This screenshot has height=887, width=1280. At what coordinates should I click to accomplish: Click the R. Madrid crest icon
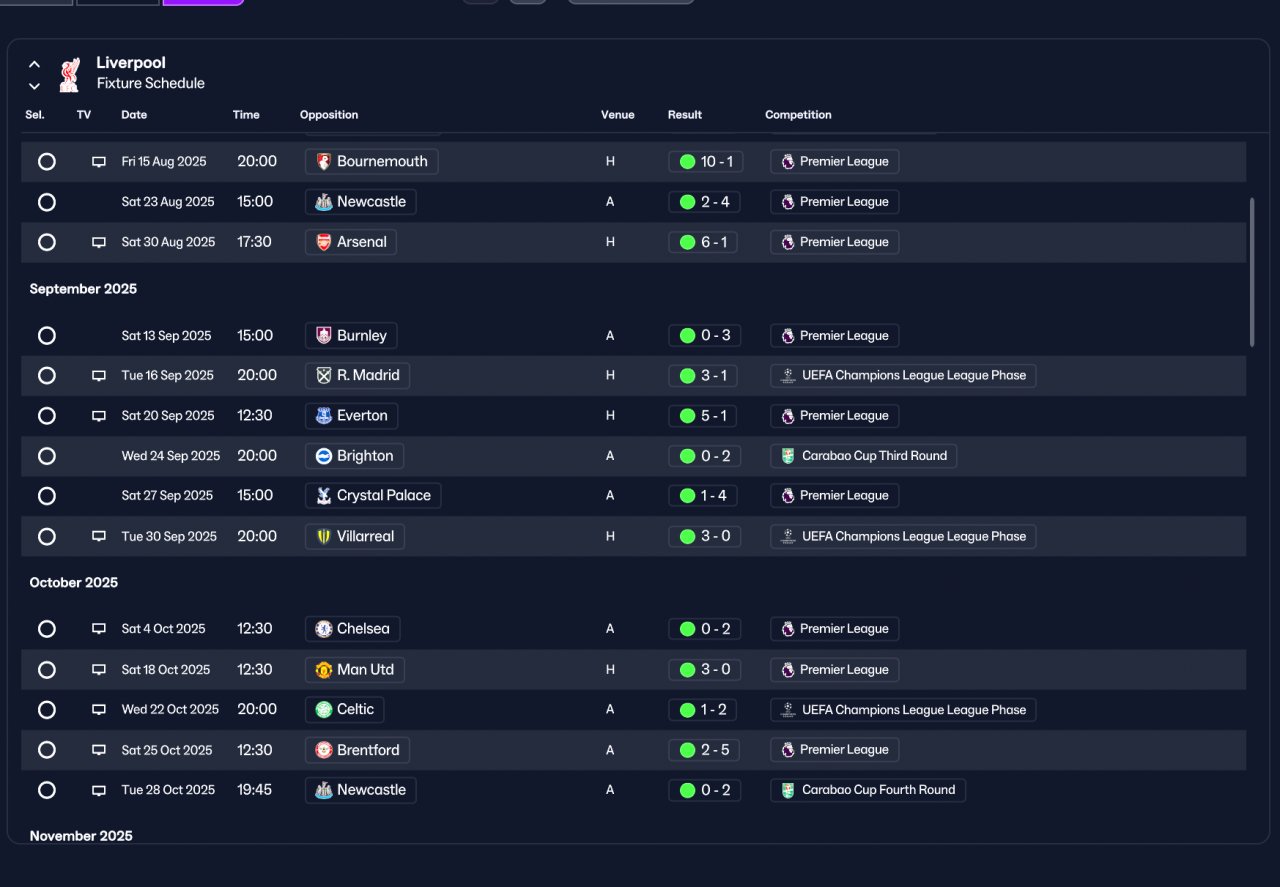click(324, 376)
